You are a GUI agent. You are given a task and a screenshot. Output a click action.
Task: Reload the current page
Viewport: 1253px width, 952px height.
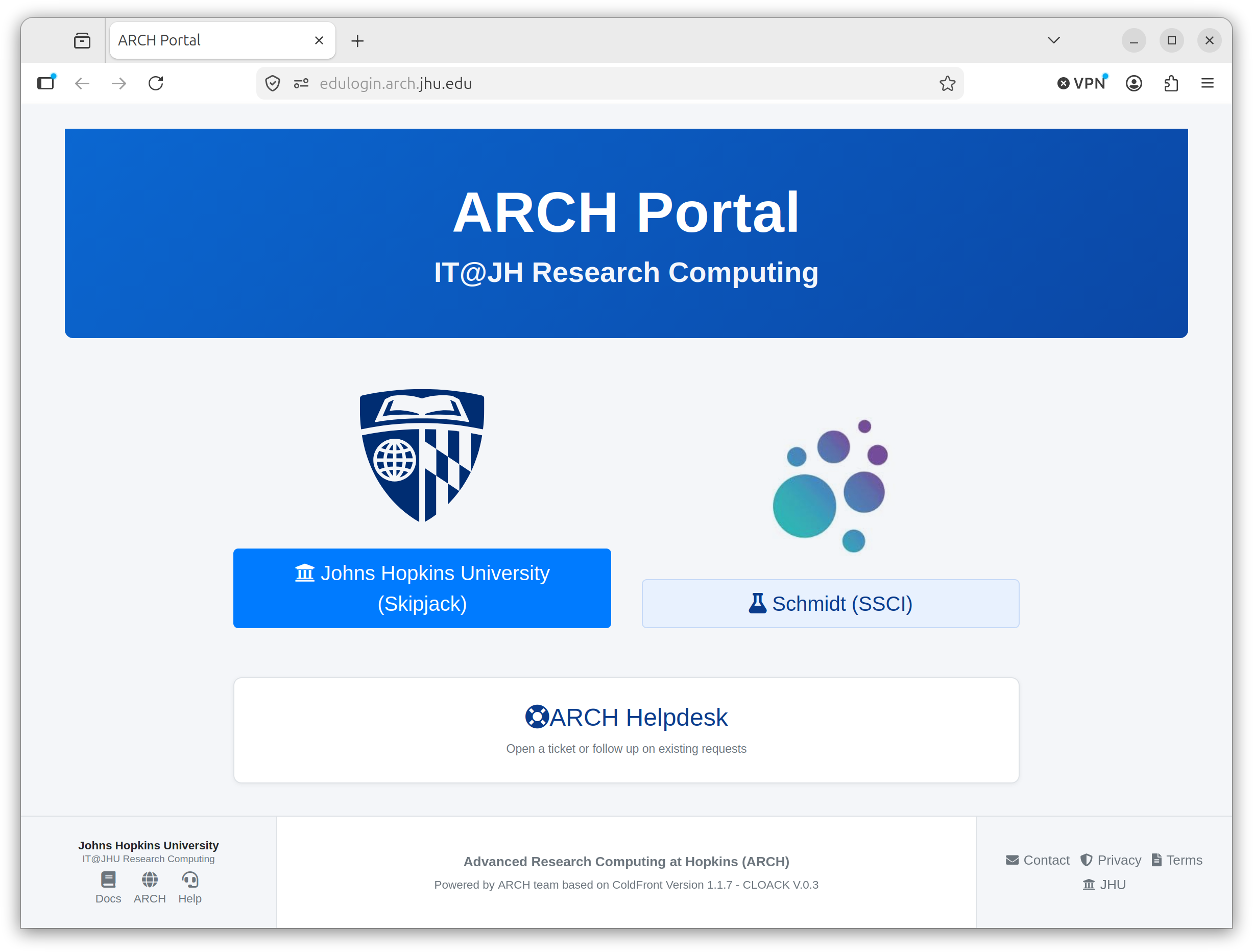[x=156, y=83]
